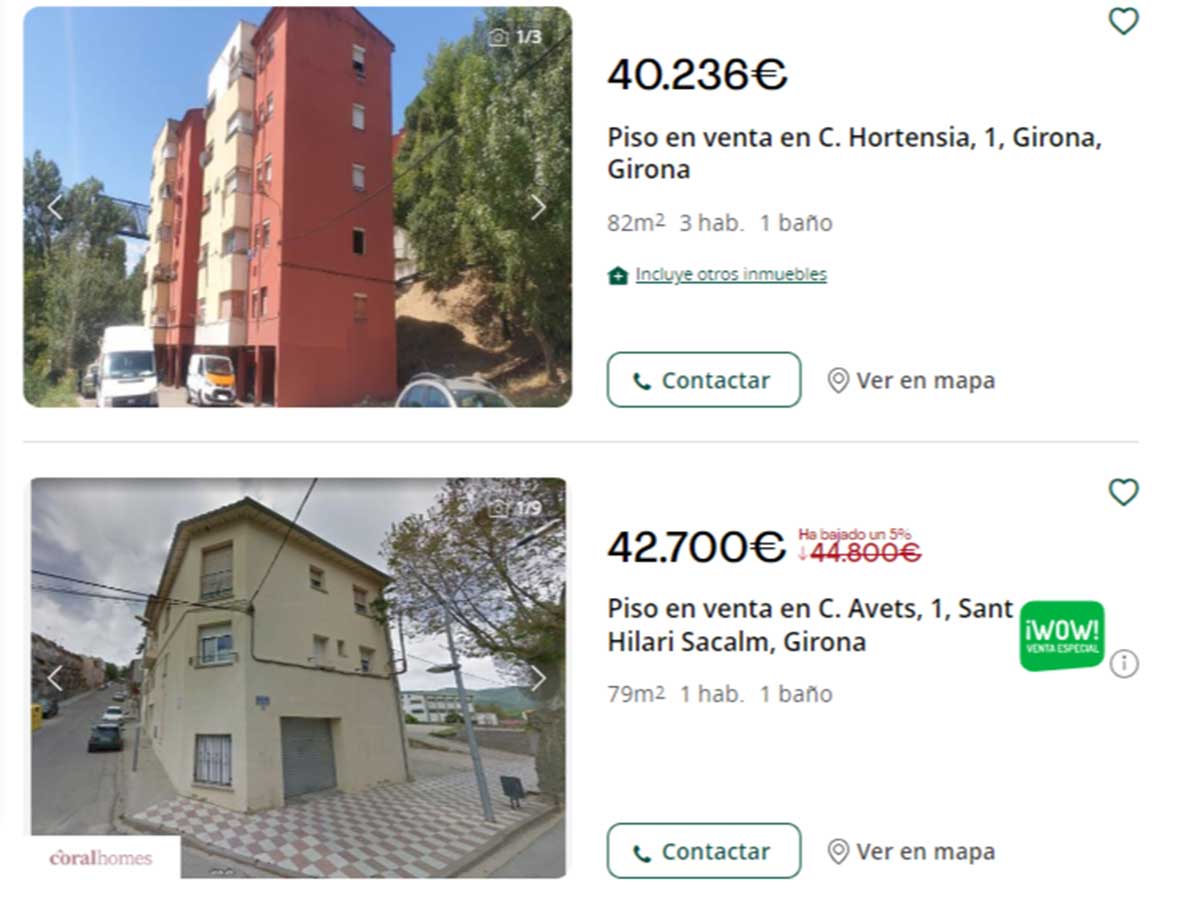Contact seller of the 42.700€ flat
The width and height of the screenshot is (1200, 904).
click(704, 851)
